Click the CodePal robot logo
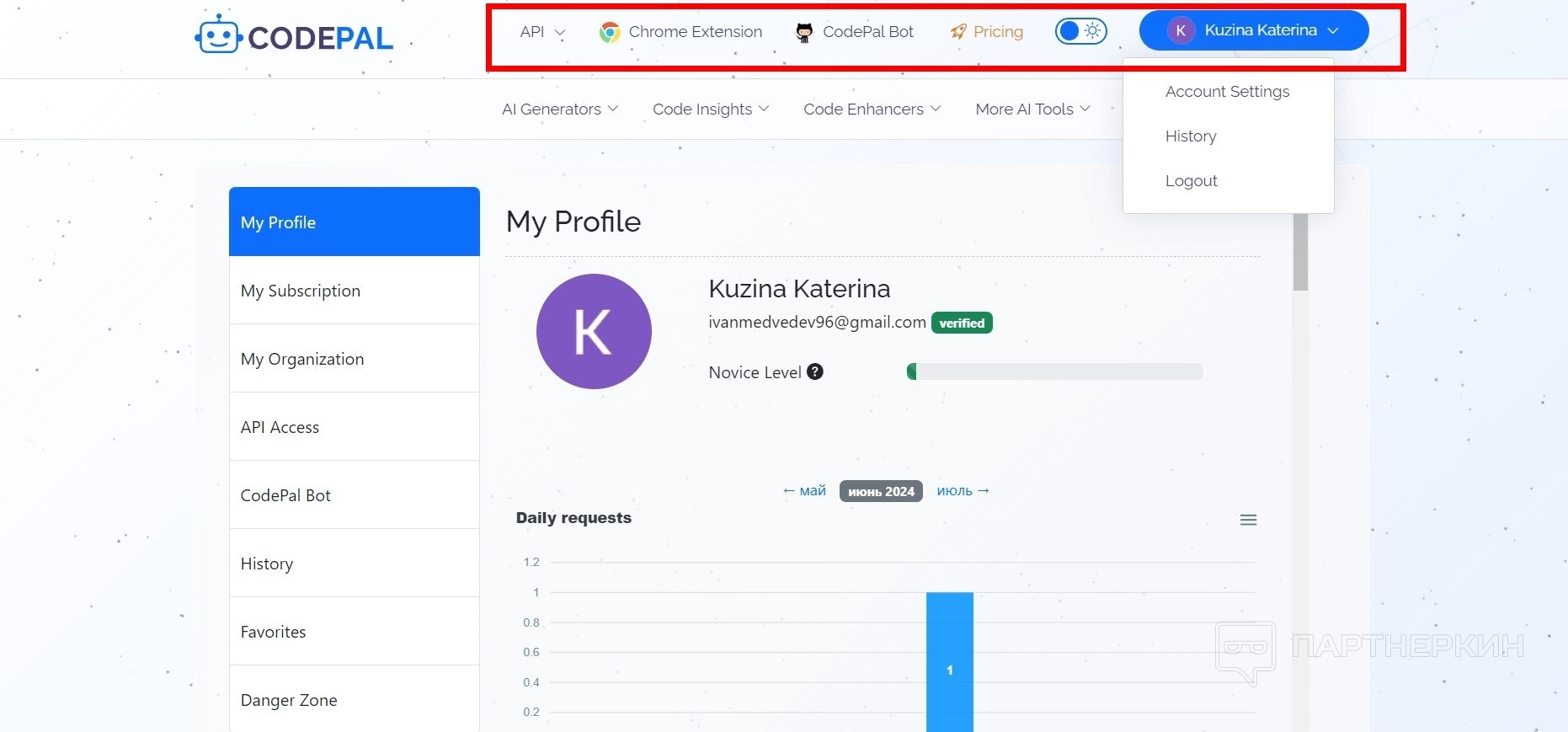Viewport: 1568px width, 732px height. [x=218, y=35]
